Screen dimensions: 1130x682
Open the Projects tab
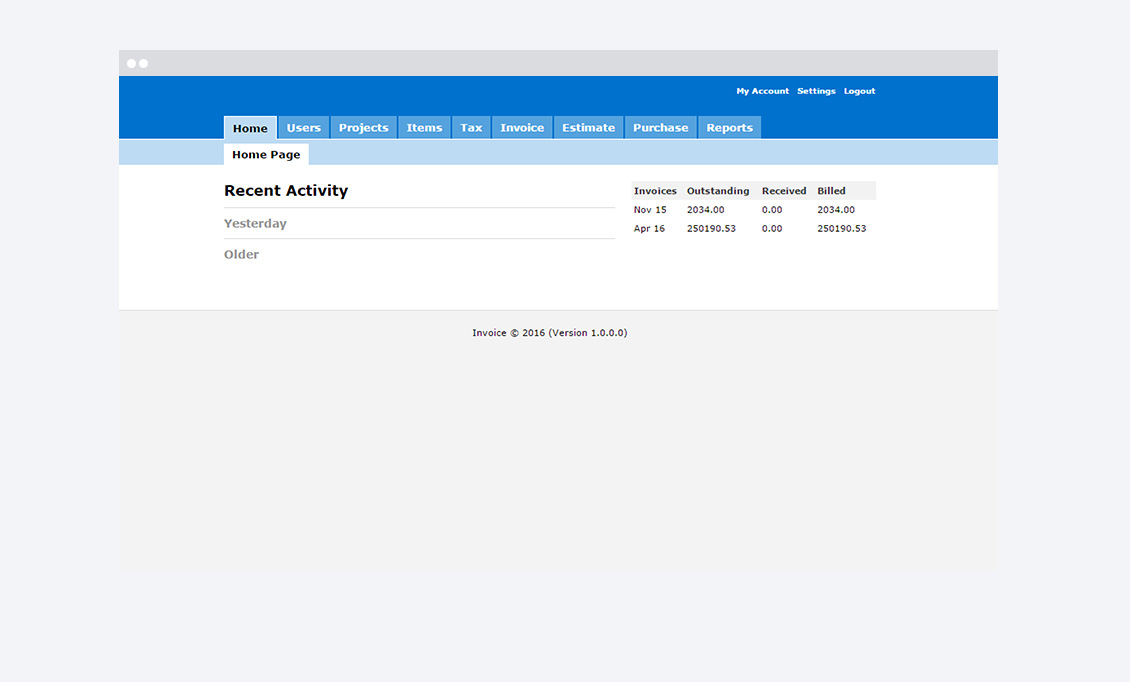click(x=363, y=128)
